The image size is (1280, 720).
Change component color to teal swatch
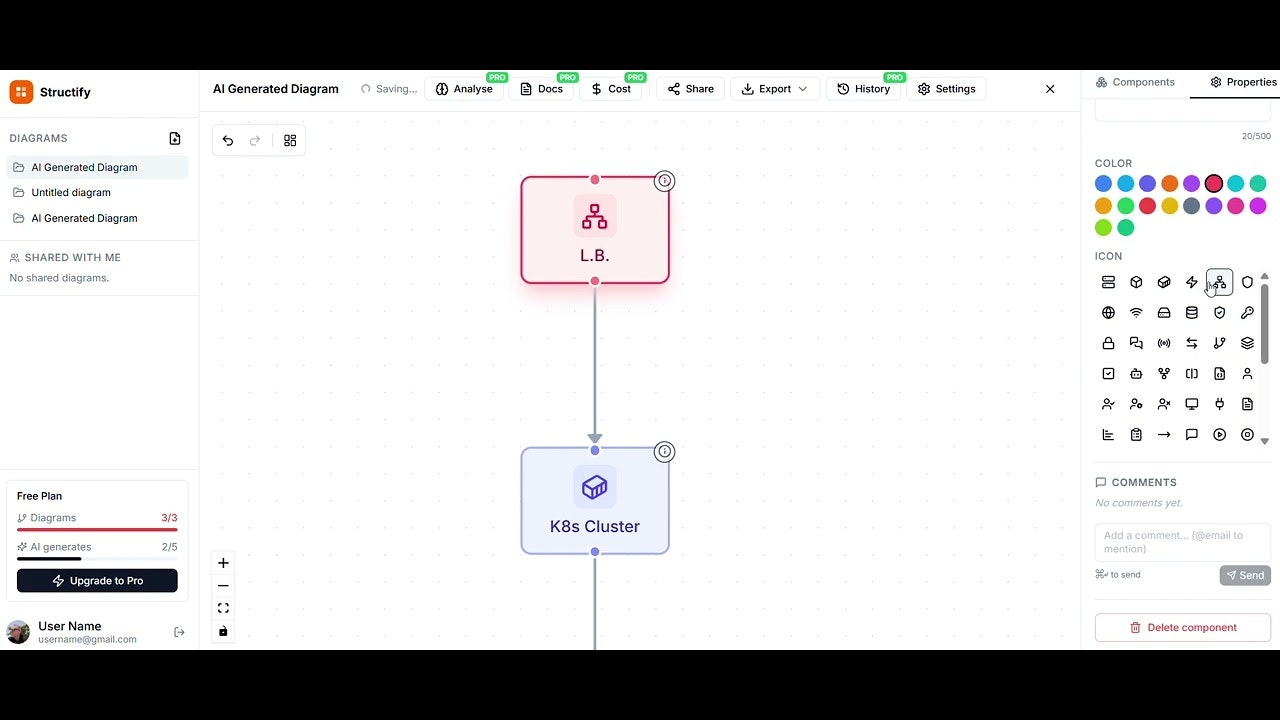1234,183
